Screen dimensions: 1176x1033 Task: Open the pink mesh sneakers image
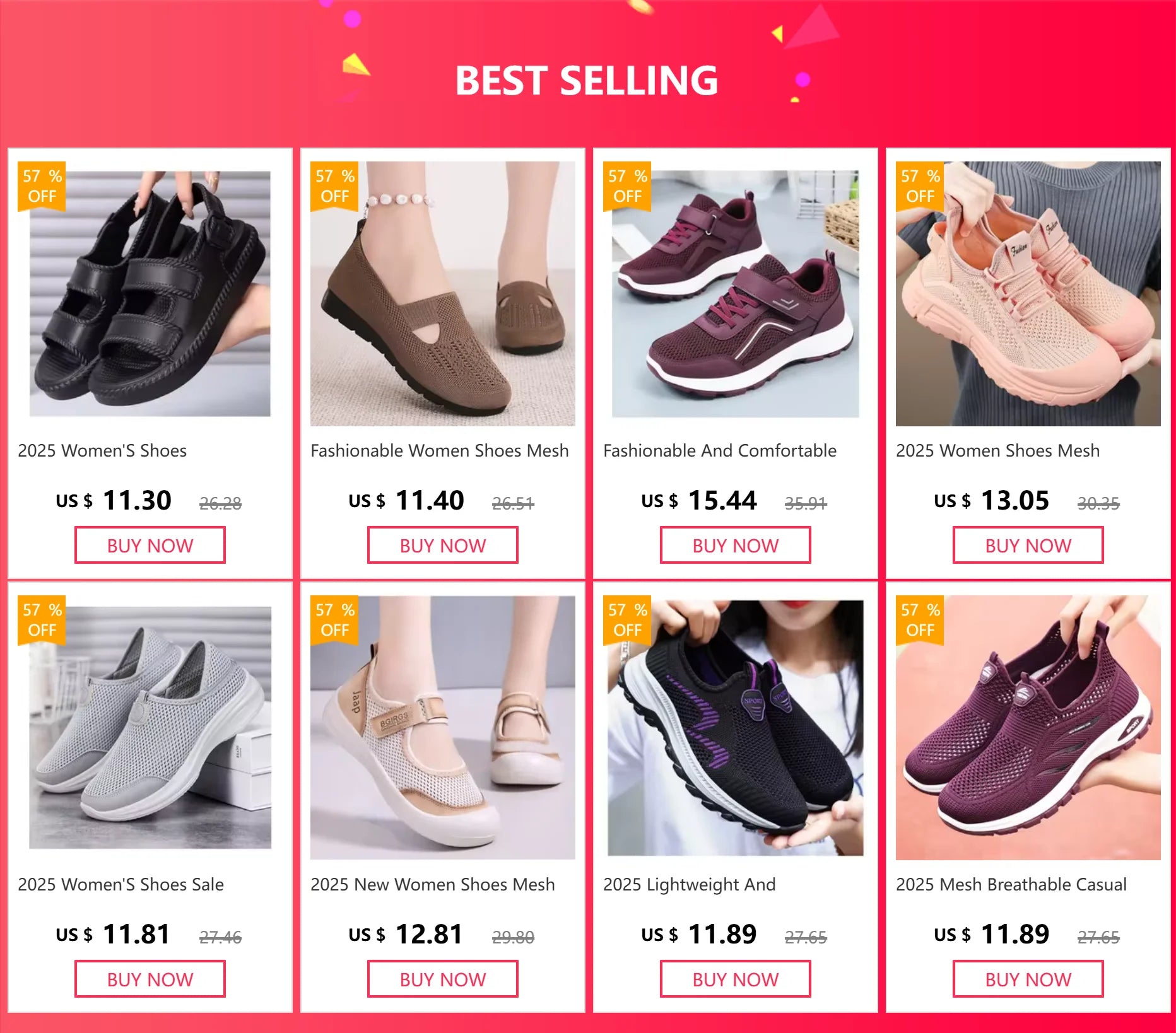point(1028,294)
